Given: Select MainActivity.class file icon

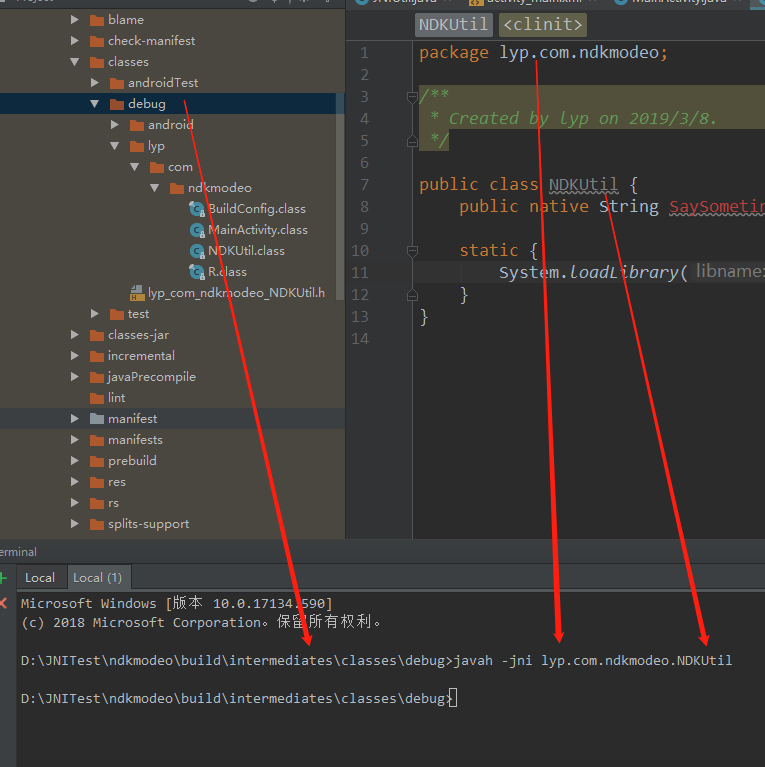Looking at the screenshot, I should tap(197, 230).
